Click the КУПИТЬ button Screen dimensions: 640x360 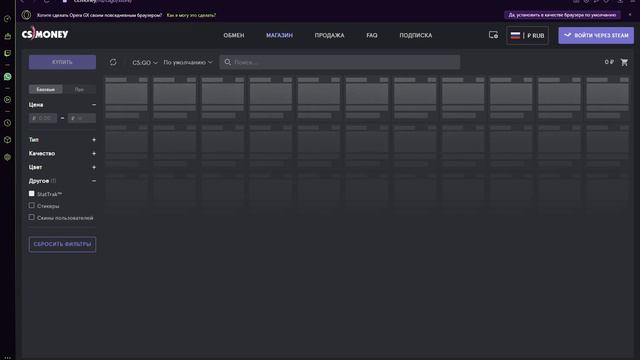(x=62, y=62)
